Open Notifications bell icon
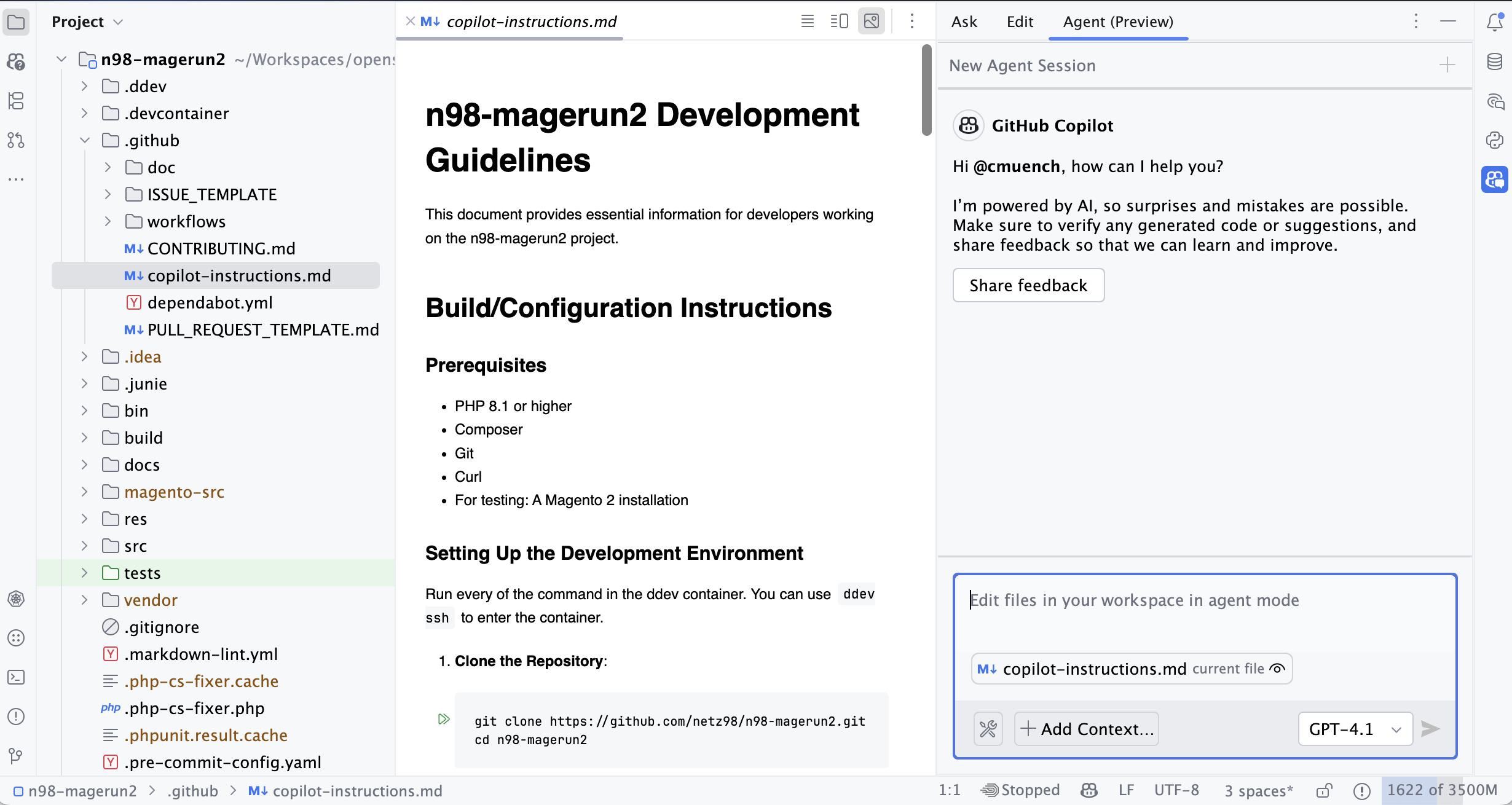The height and width of the screenshot is (805, 1512). (1495, 22)
